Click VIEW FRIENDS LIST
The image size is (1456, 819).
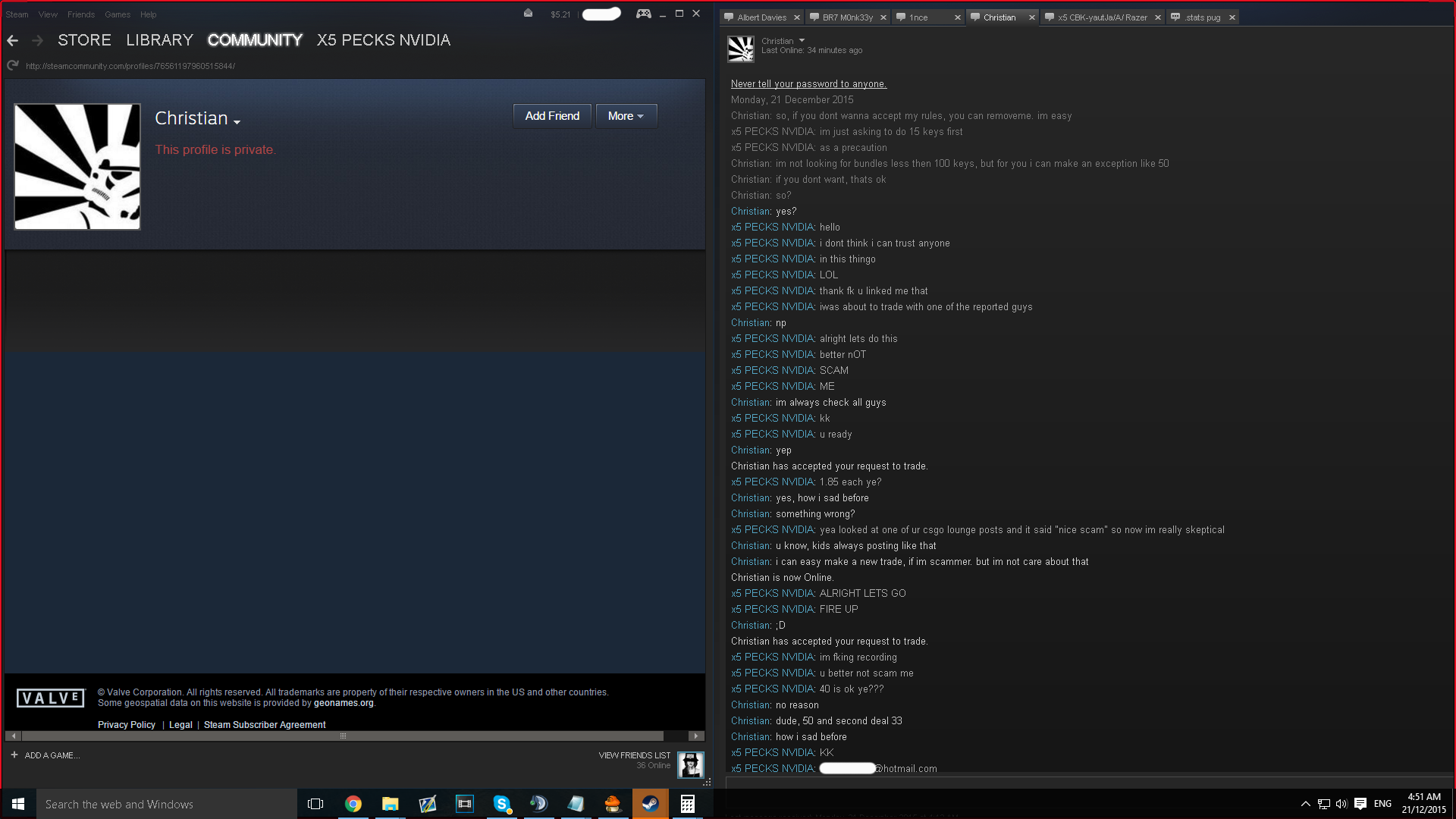coord(635,755)
